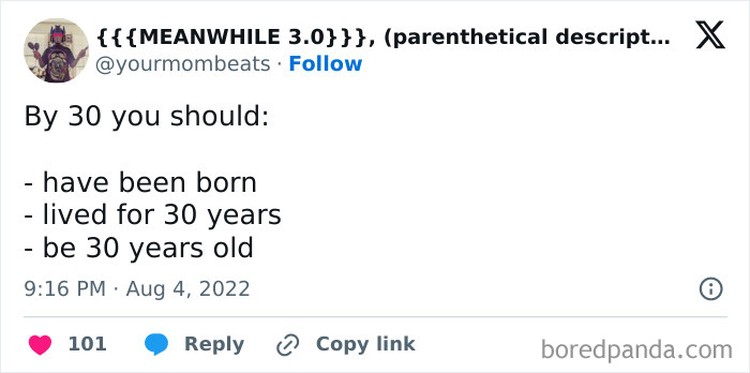
Task: Click the Reply label
Action: point(214,345)
